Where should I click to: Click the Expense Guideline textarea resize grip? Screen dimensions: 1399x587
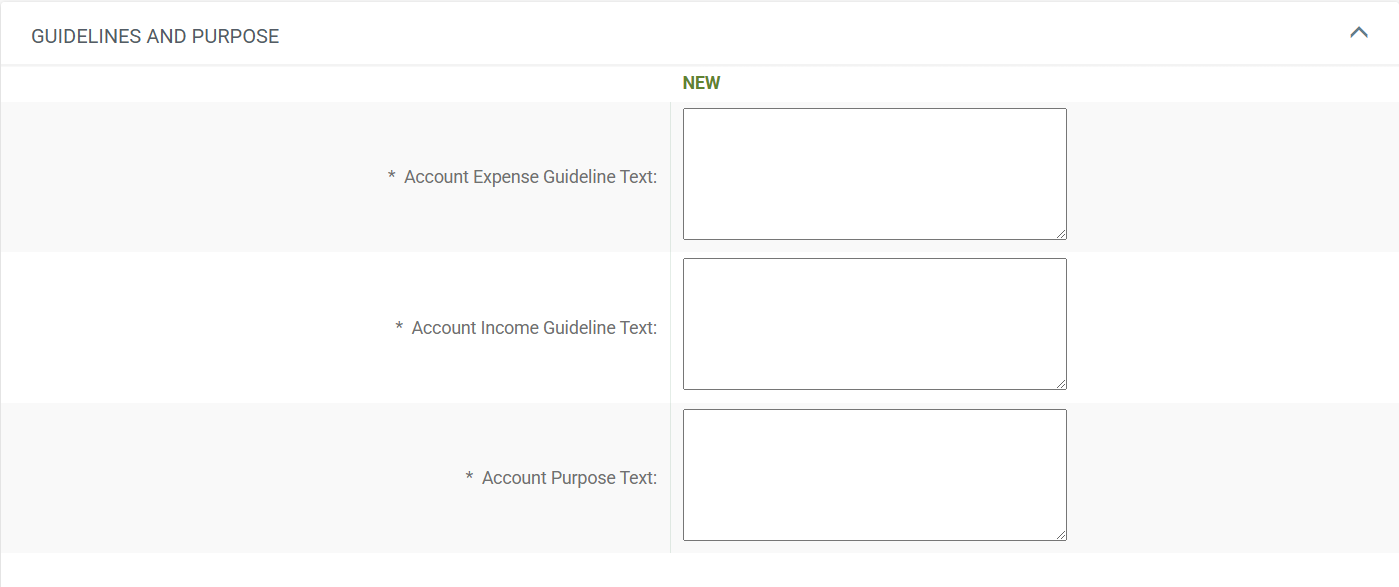tap(1061, 234)
